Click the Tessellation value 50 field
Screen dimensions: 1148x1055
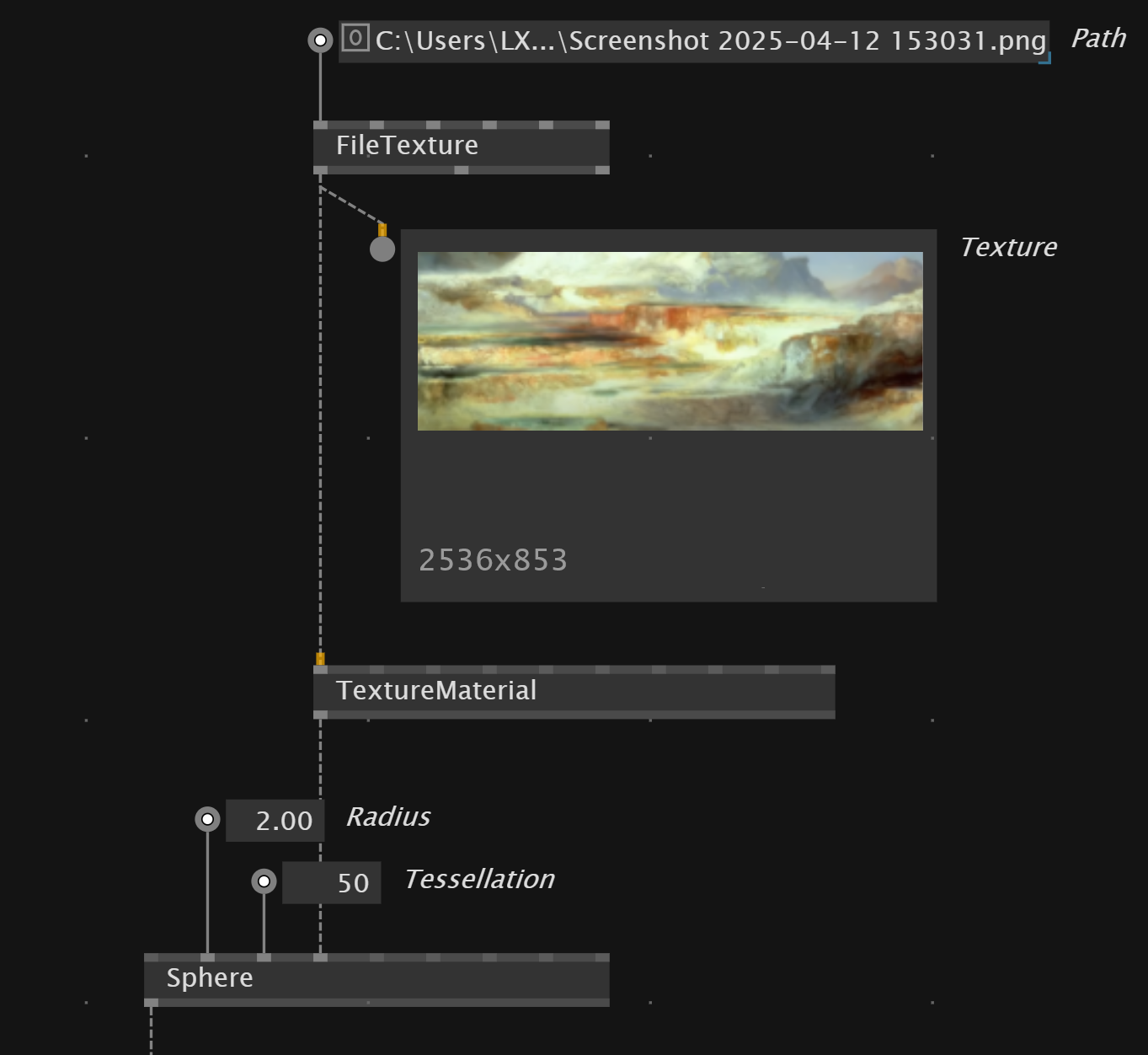331,882
